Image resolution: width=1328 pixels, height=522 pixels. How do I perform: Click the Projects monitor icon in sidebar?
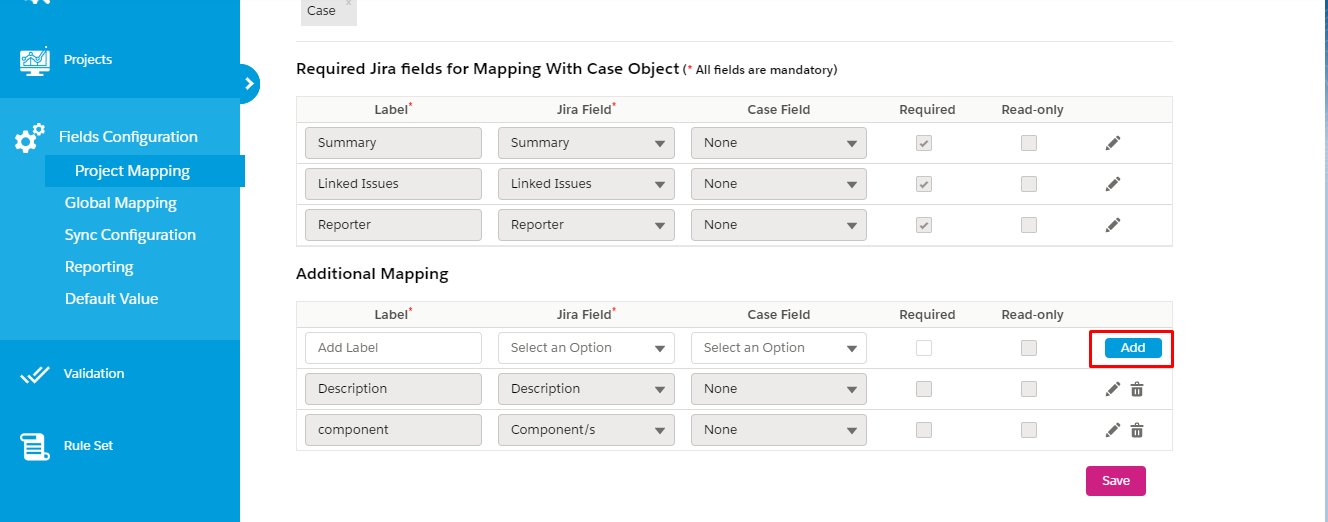coord(34,60)
